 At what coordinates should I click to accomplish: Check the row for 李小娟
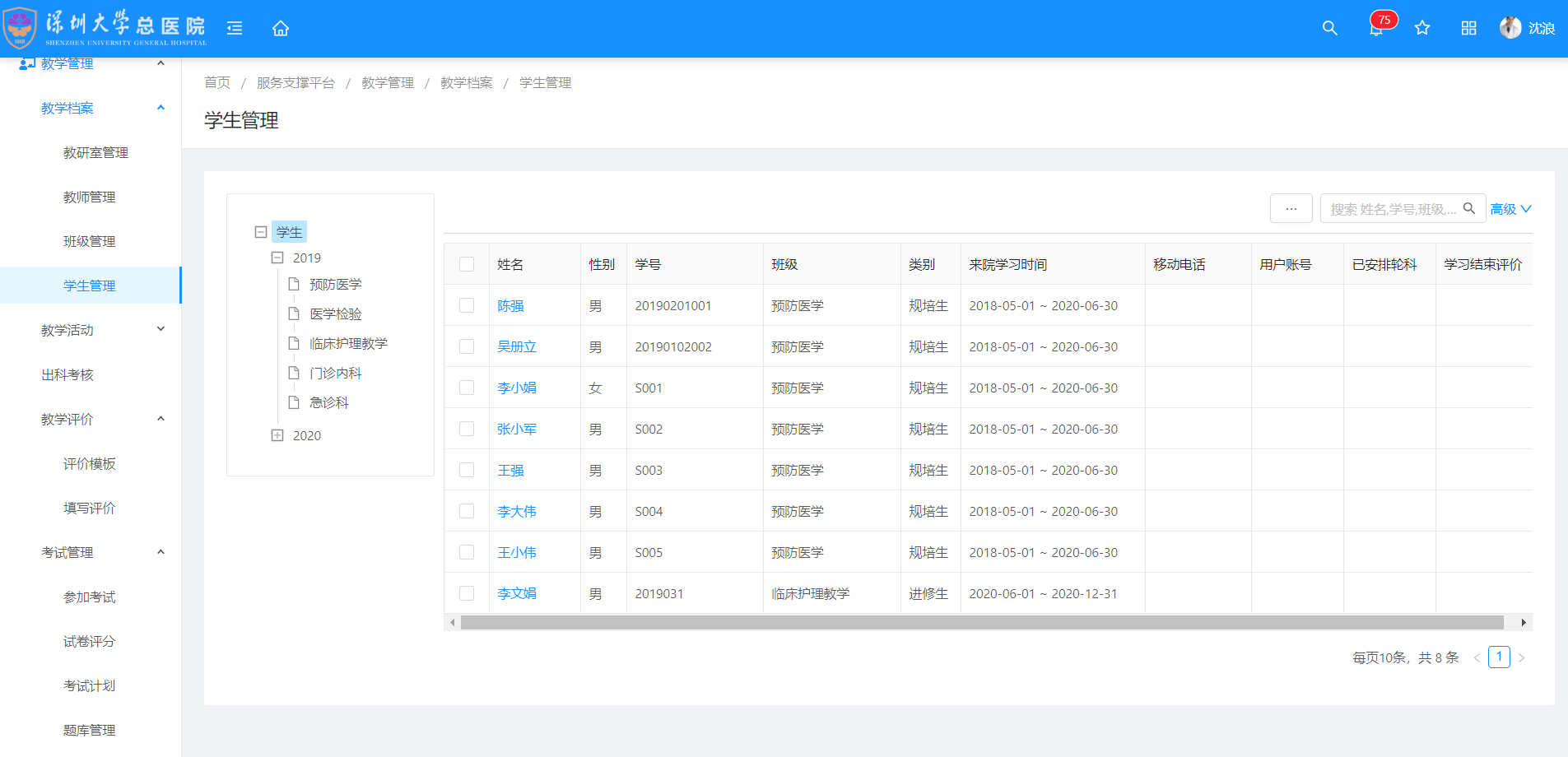pyautogui.click(x=467, y=388)
